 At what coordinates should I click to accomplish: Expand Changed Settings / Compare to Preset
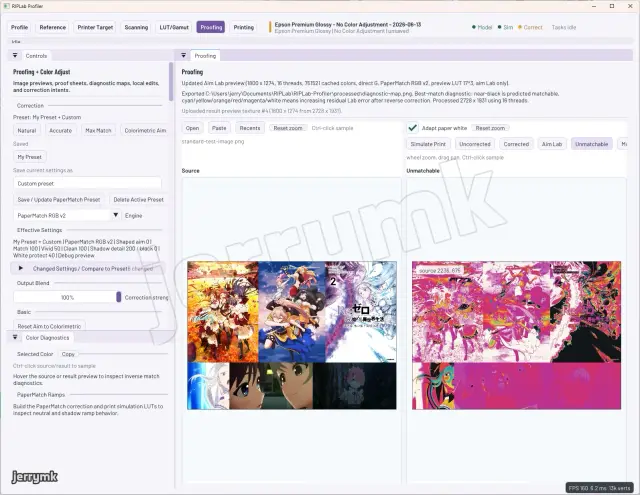(88, 269)
